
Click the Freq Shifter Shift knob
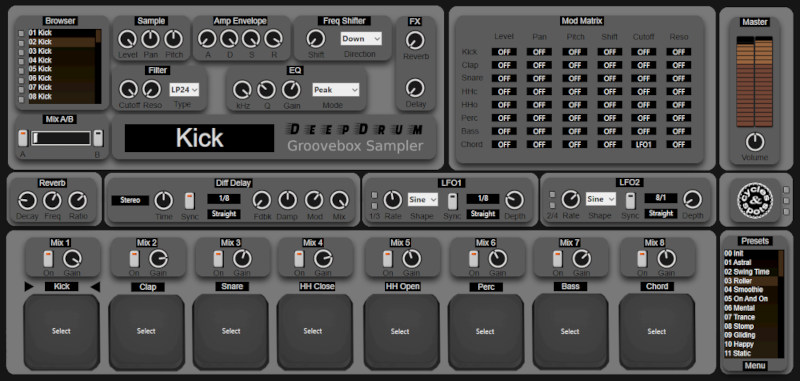point(315,39)
